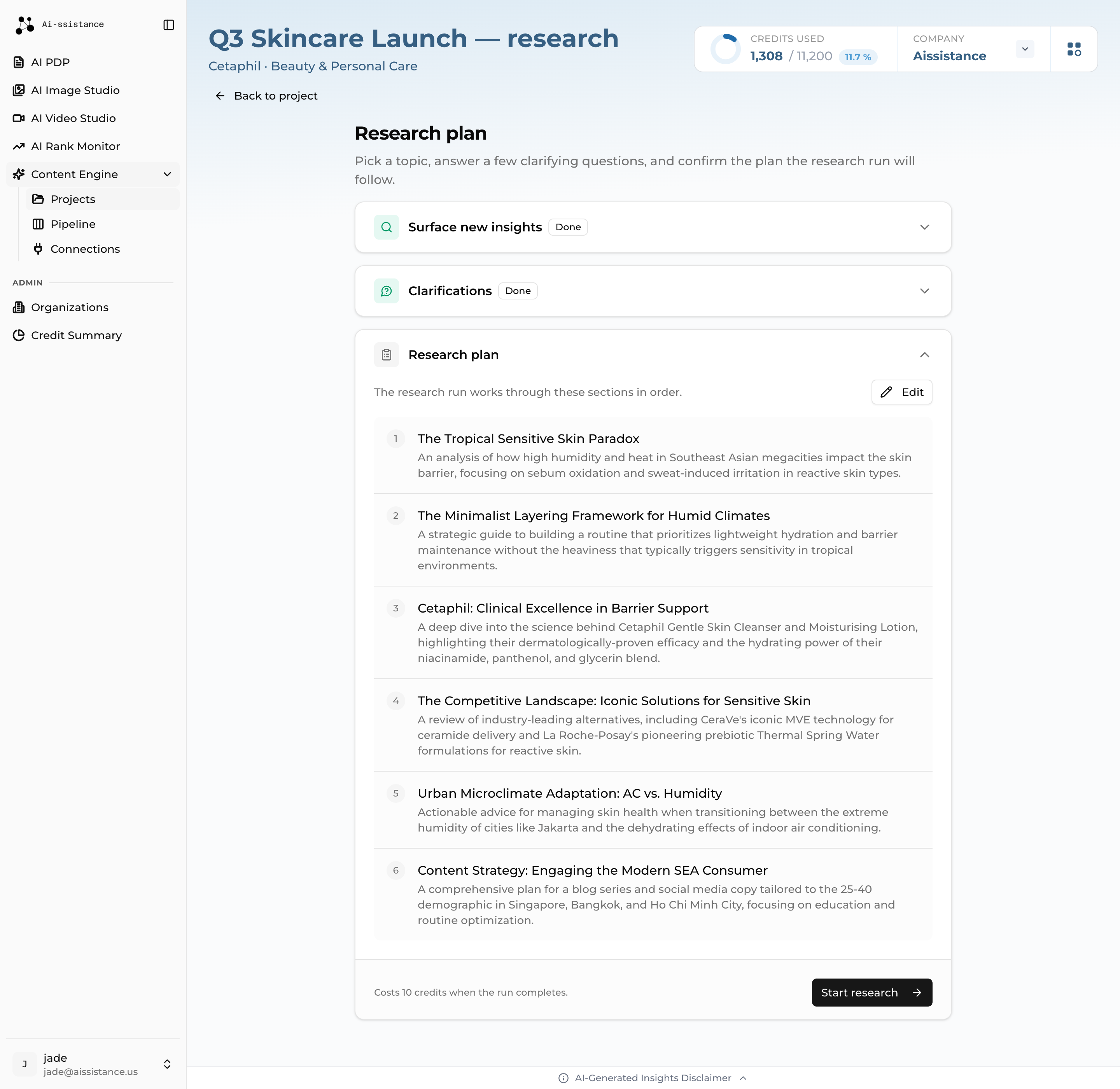
Task: Click the Surface new insights search icon
Action: tap(387, 227)
